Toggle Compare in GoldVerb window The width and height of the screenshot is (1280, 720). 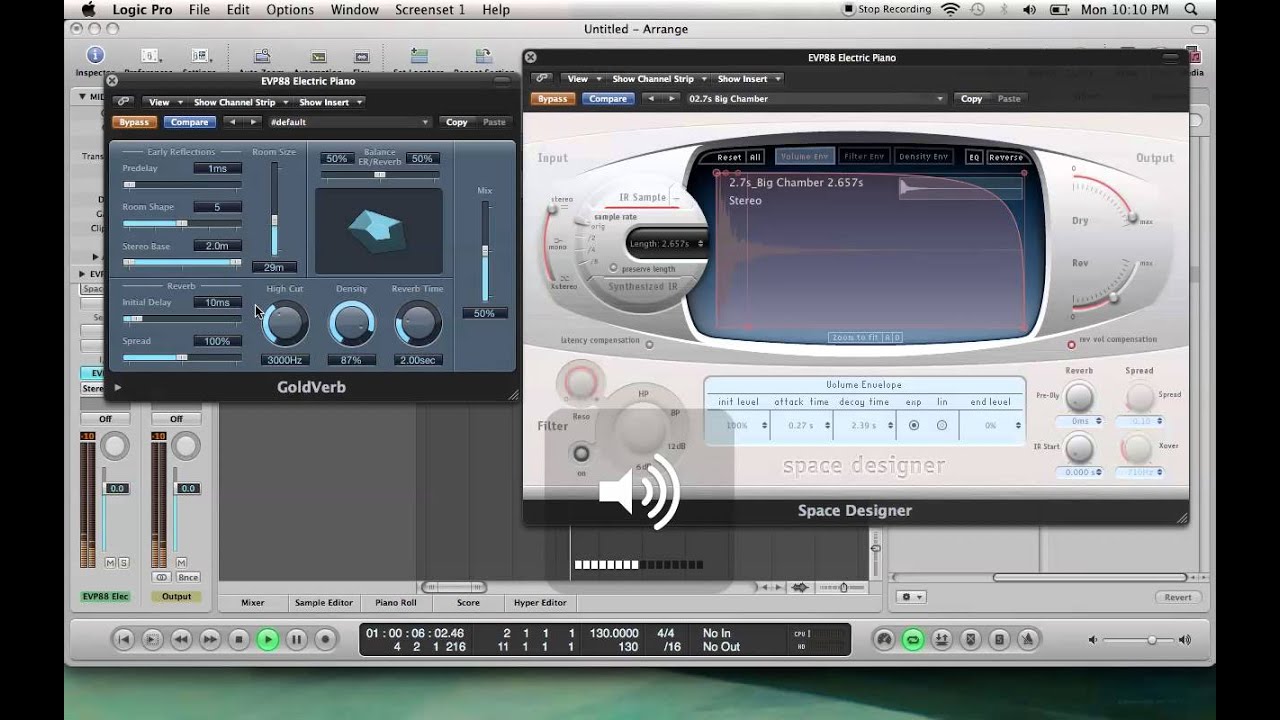pyautogui.click(x=189, y=122)
